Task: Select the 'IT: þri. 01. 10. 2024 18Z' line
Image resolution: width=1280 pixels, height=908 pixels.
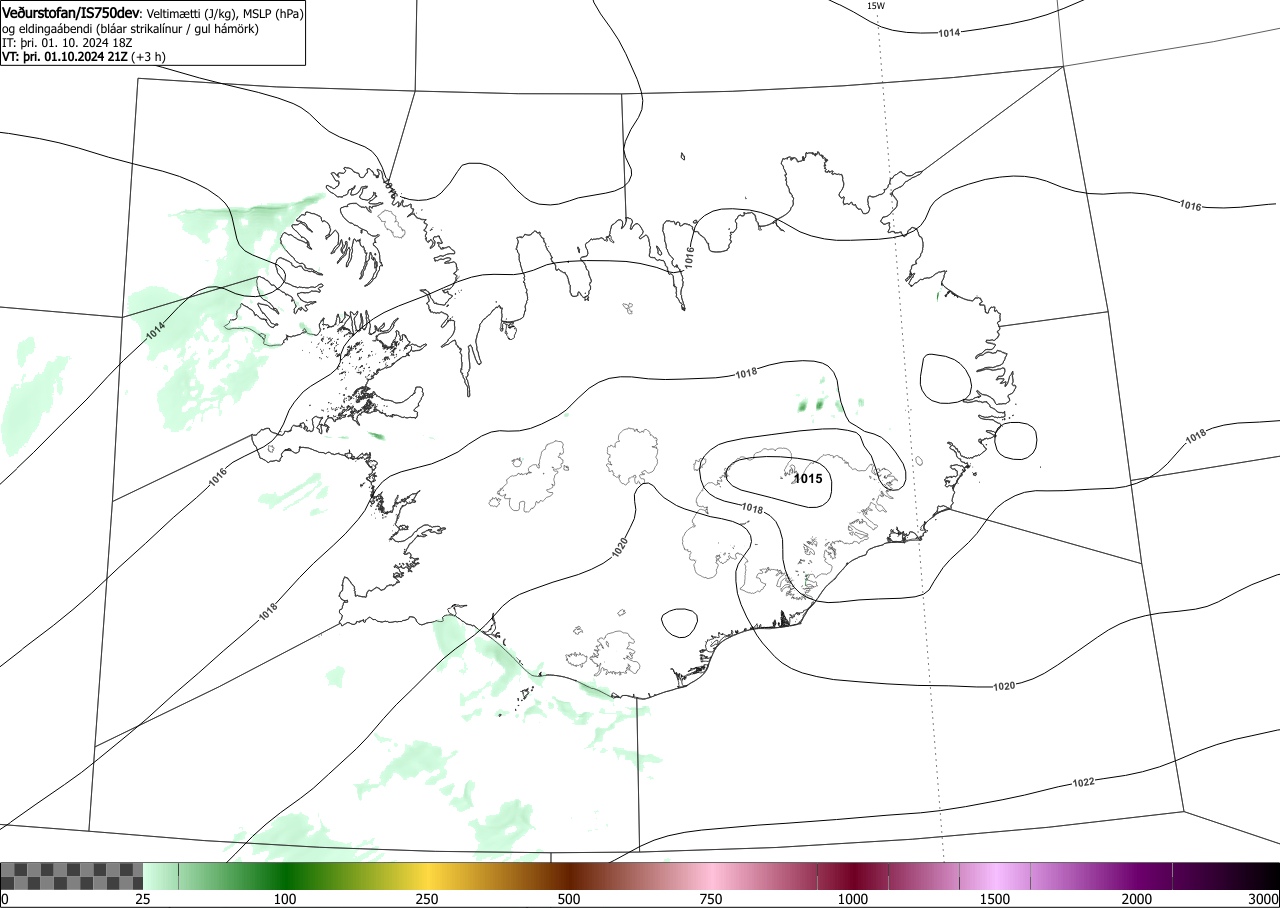Action: [x=66, y=43]
